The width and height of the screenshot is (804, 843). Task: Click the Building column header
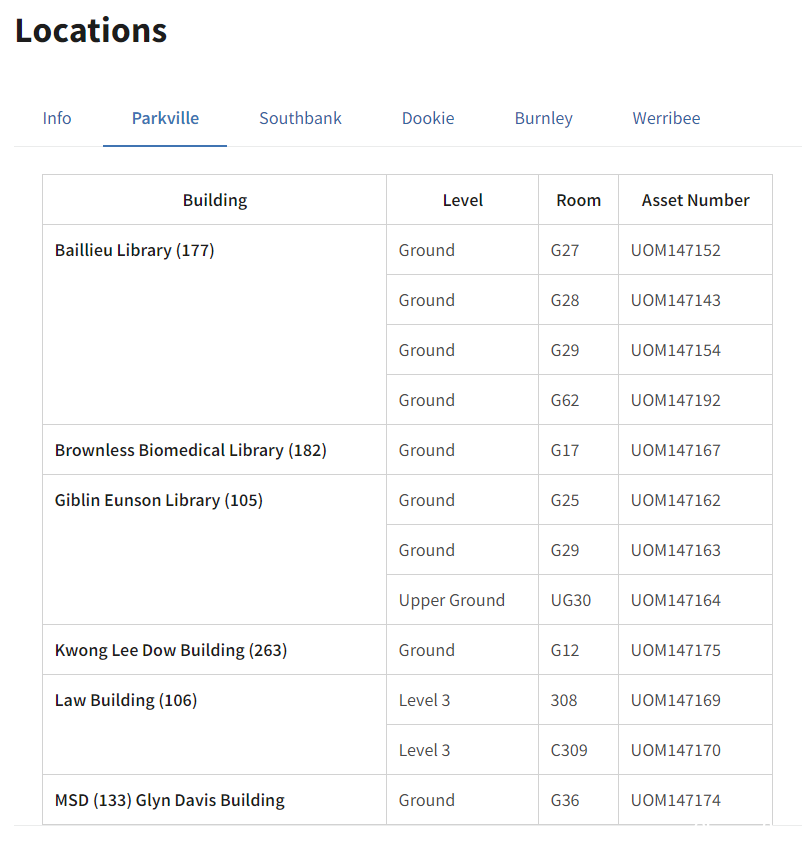(215, 200)
